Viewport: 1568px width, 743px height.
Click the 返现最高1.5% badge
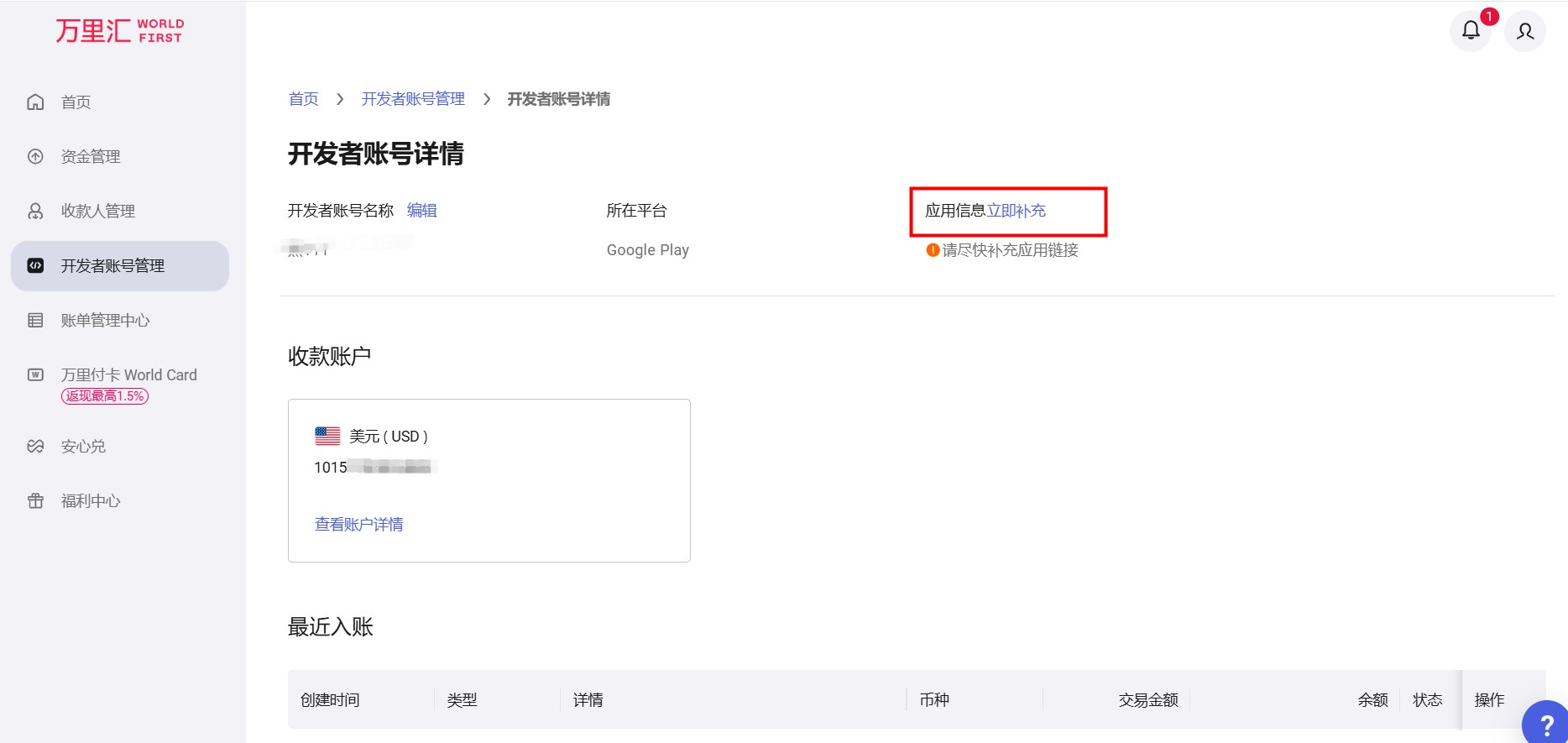click(x=105, y=396)
